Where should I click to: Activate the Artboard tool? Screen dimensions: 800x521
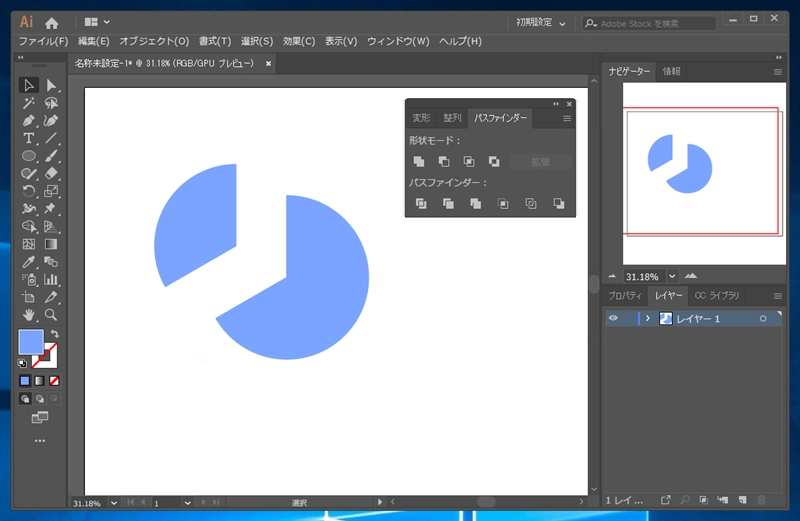(x=29, y=297)
